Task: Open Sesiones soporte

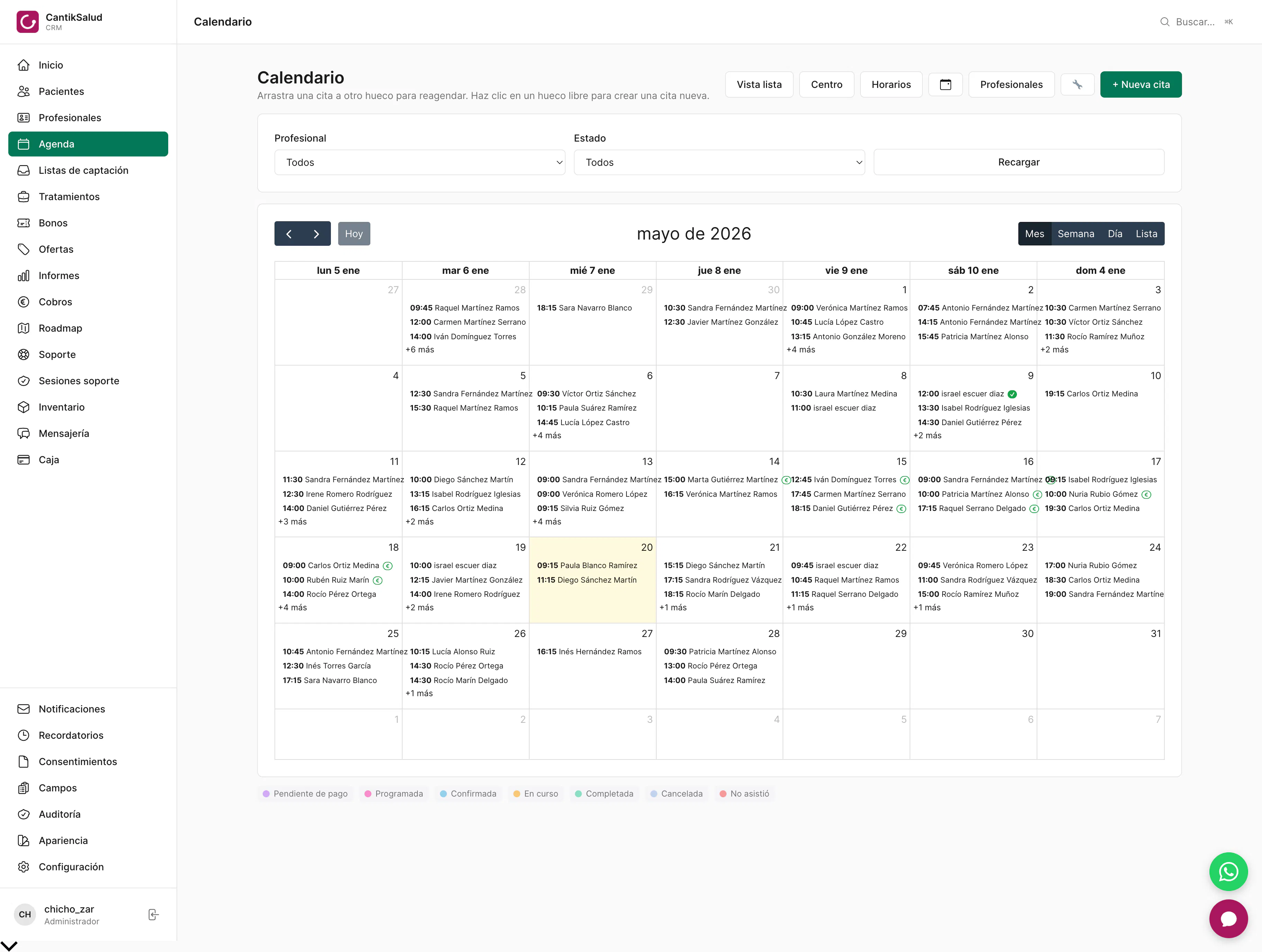Action: click(88, 381)
